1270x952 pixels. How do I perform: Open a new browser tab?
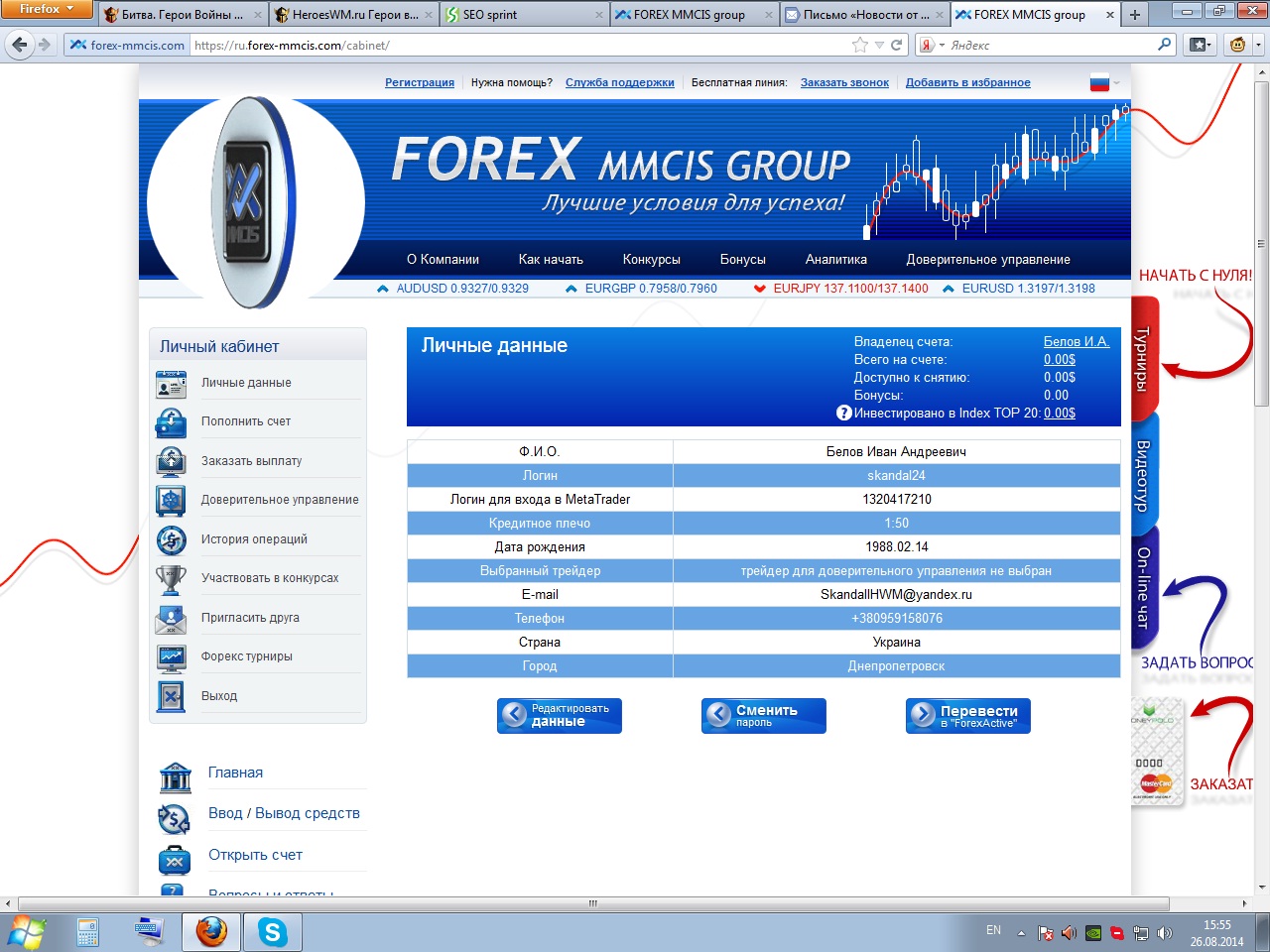[1135, 15]
